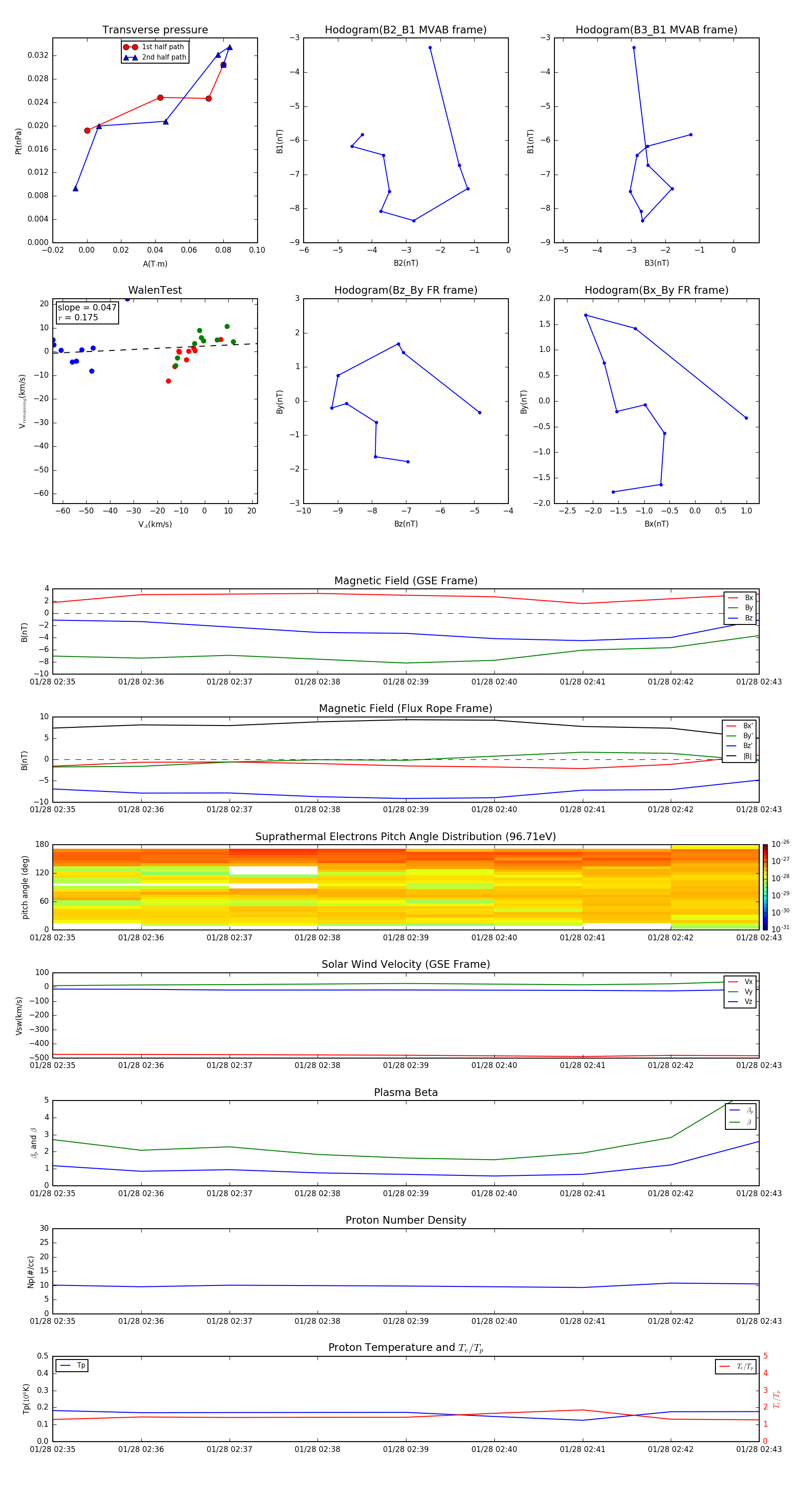
Task: Click the '10^-26' colorbar label
Action: point(780,844)
